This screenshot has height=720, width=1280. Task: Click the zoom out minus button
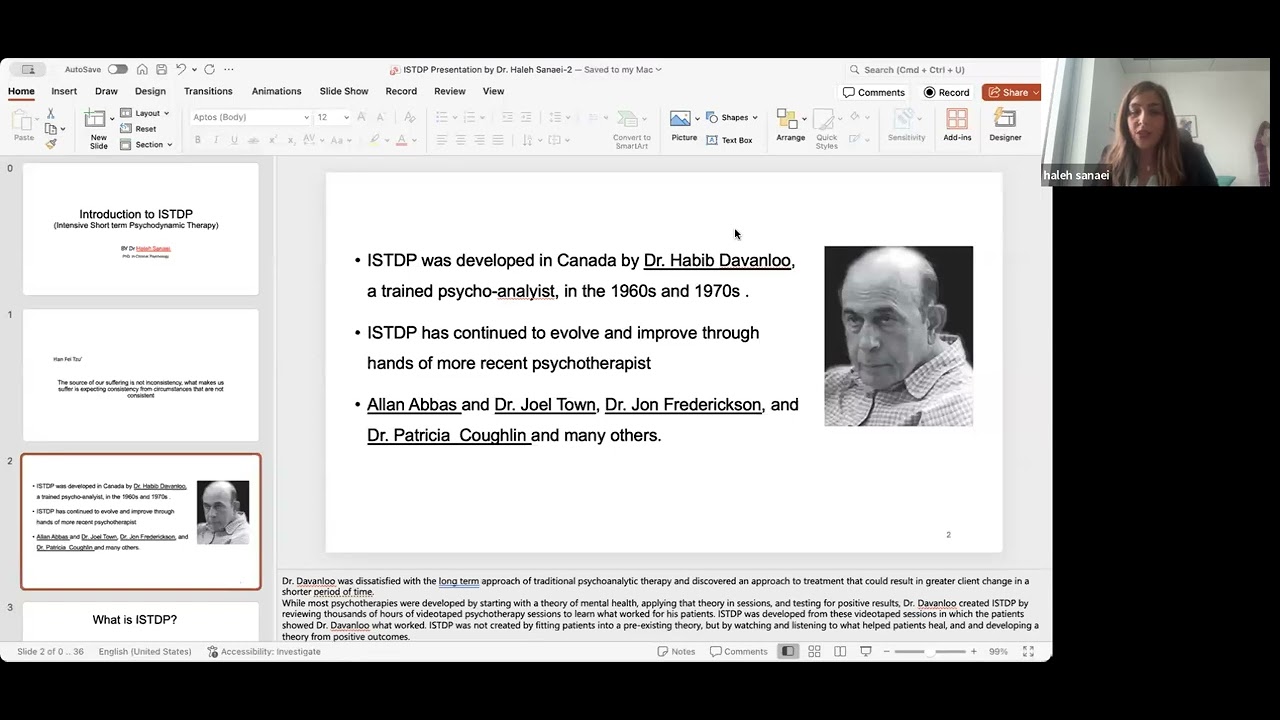886,652
